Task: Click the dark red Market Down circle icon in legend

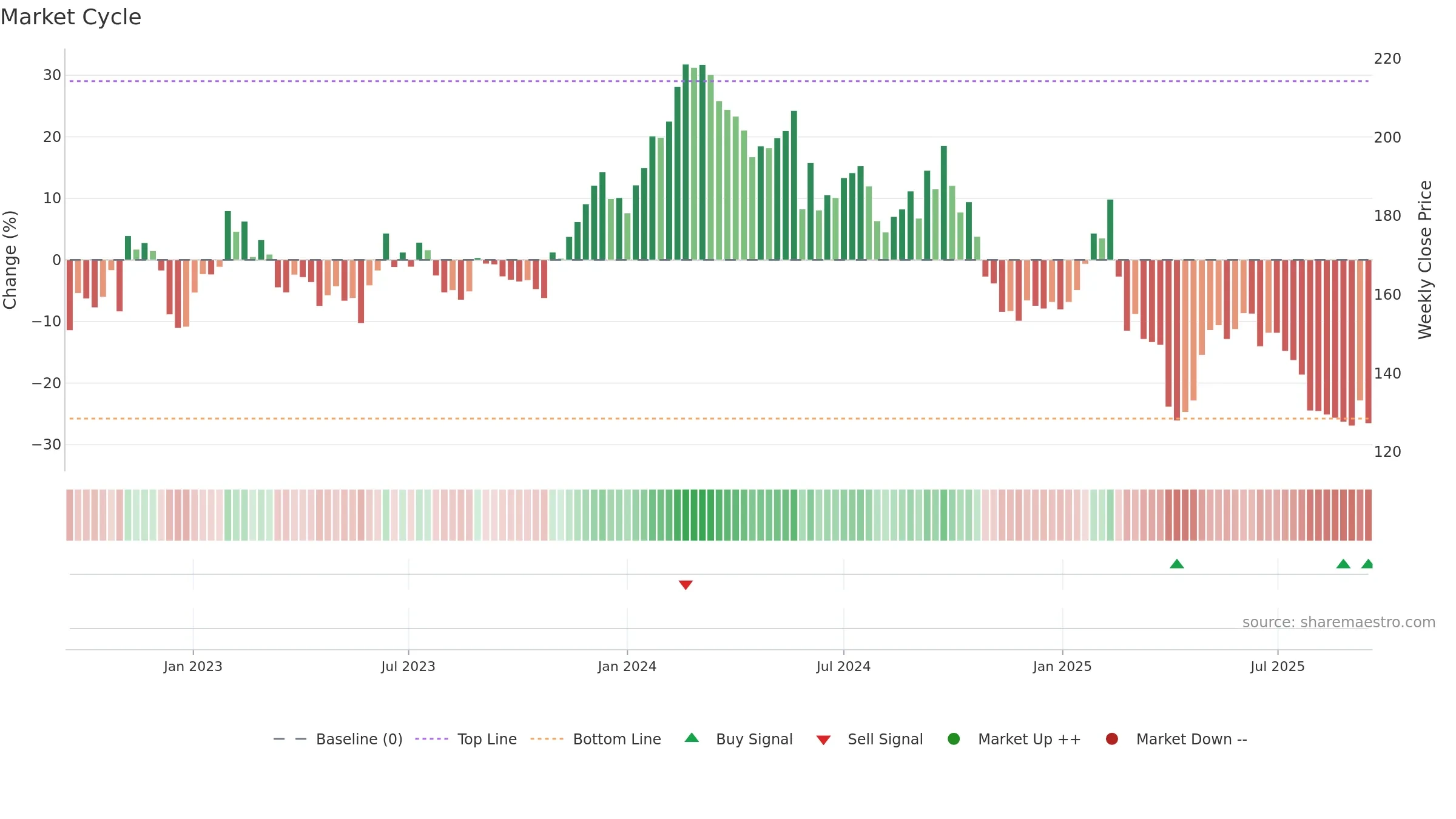Action: 1112,739
